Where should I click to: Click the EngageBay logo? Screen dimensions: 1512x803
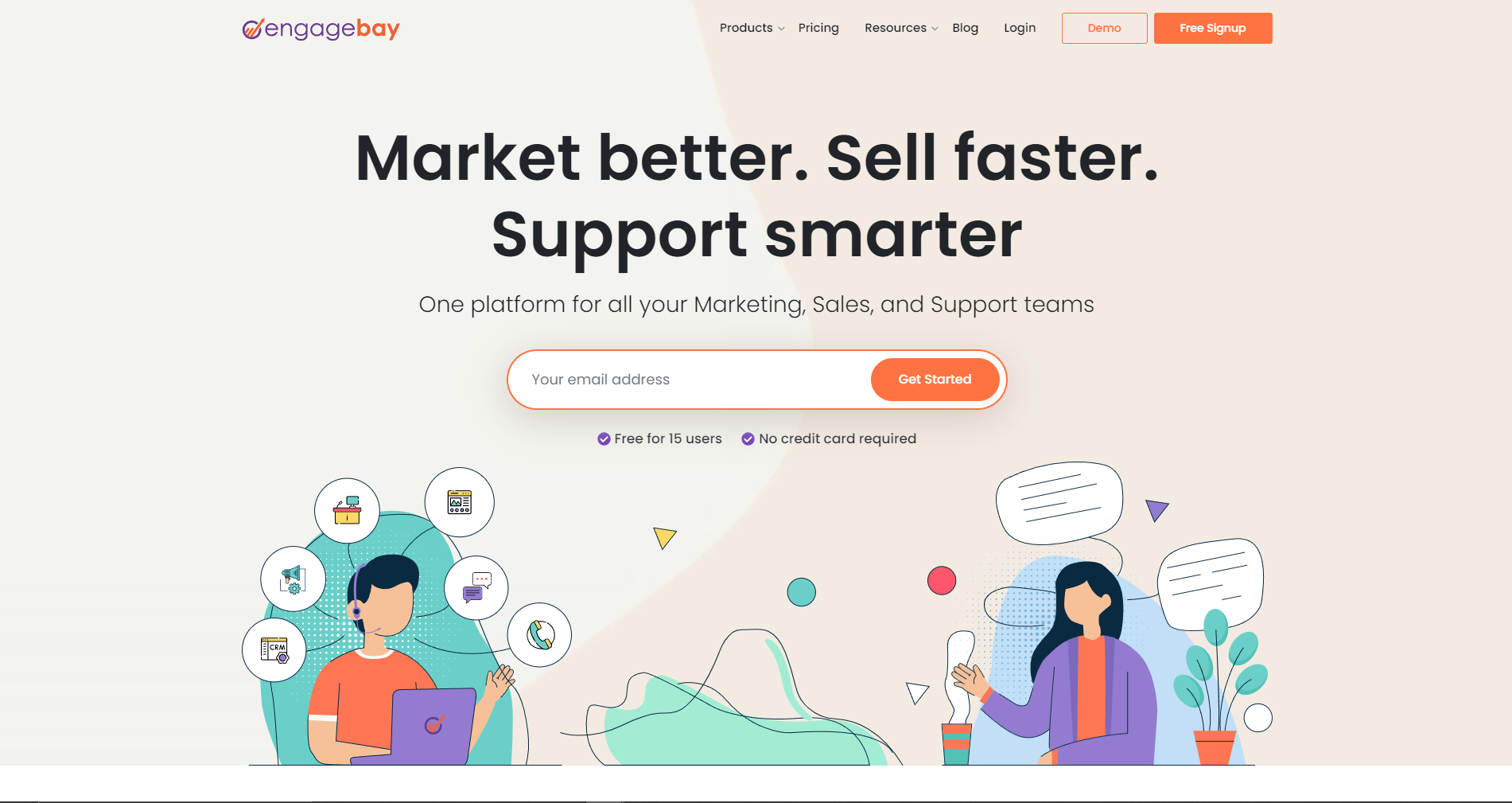click(321, 29)
